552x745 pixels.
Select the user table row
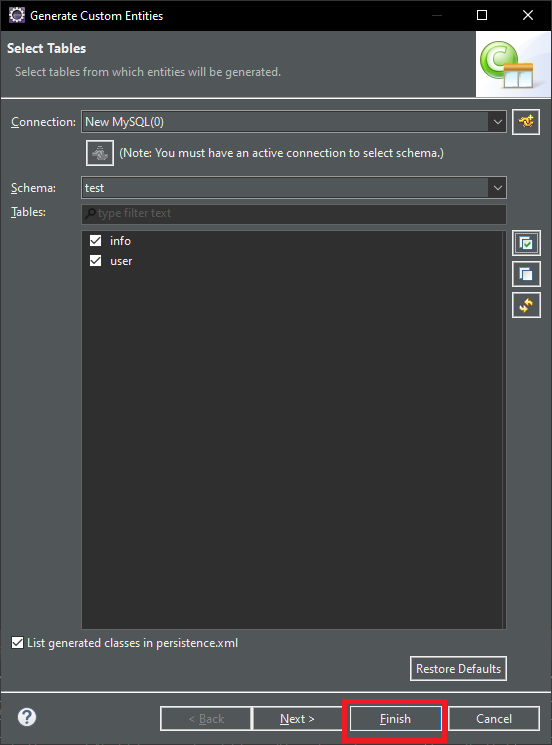coord(292,261)
